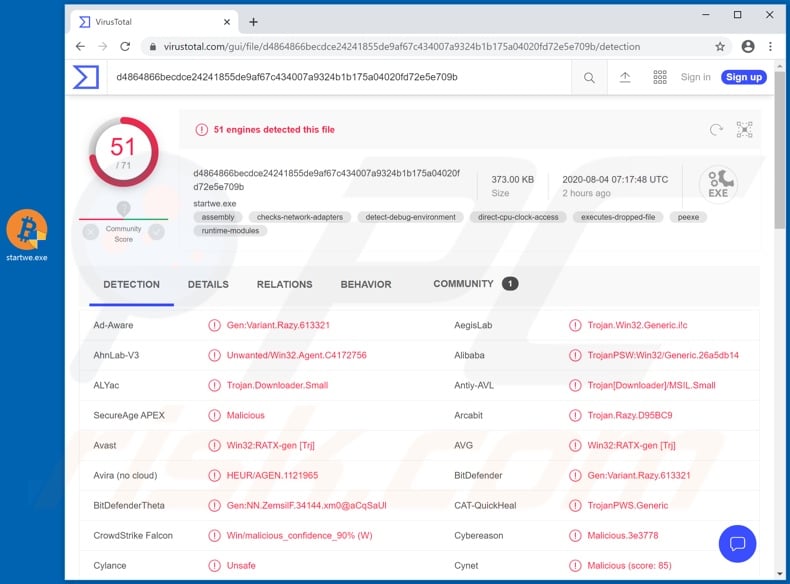Switch to the DETECTION tab
Screen dimensions: 790x584
point(131,284)
